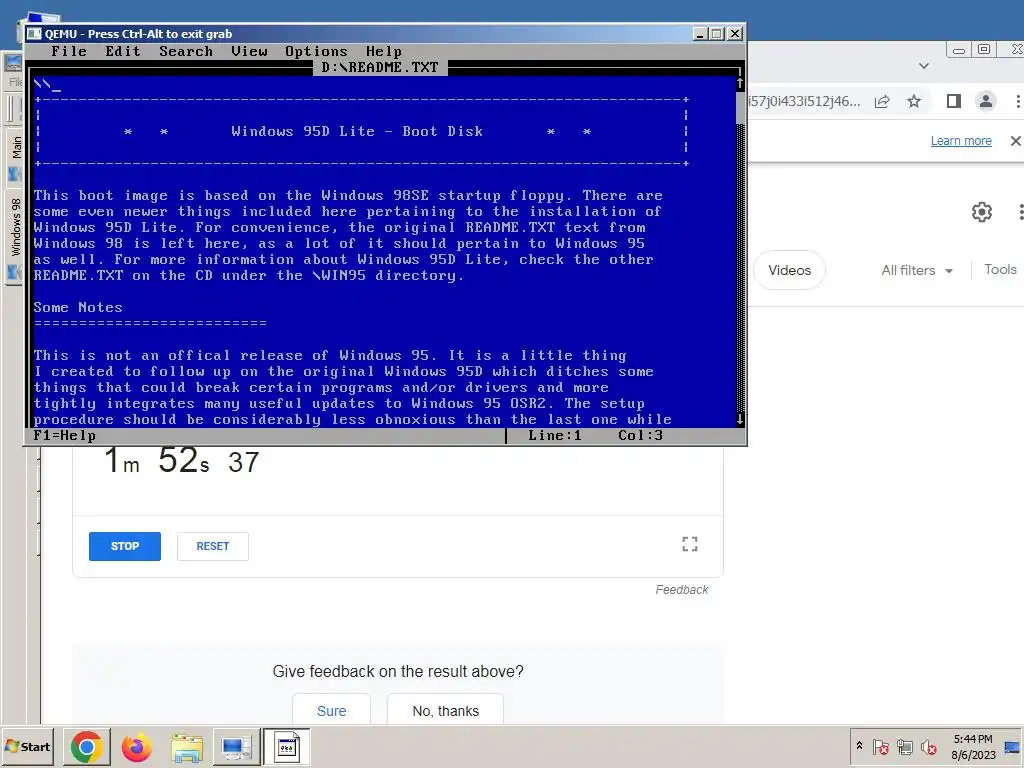Click the QEMU window title bar icon

[x=34, y=33]
